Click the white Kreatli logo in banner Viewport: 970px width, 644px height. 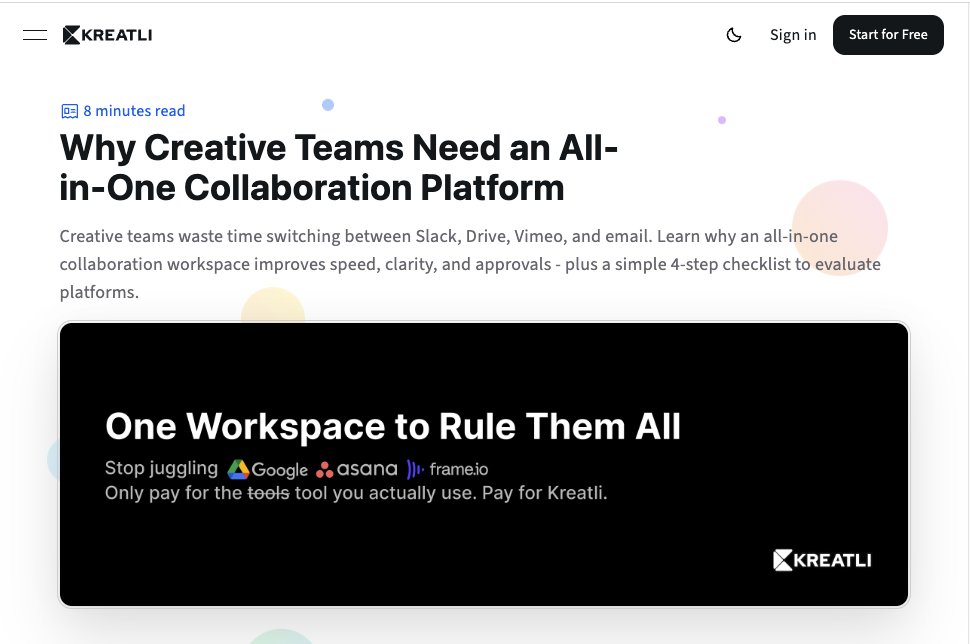point(822,560)
